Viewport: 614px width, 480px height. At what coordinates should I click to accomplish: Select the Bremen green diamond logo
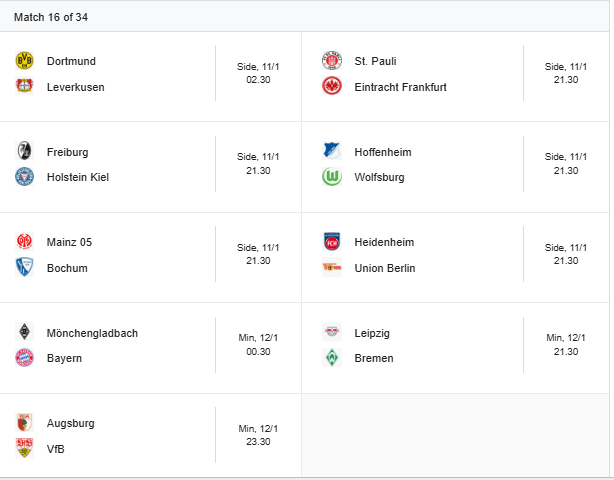coord(332,357)
